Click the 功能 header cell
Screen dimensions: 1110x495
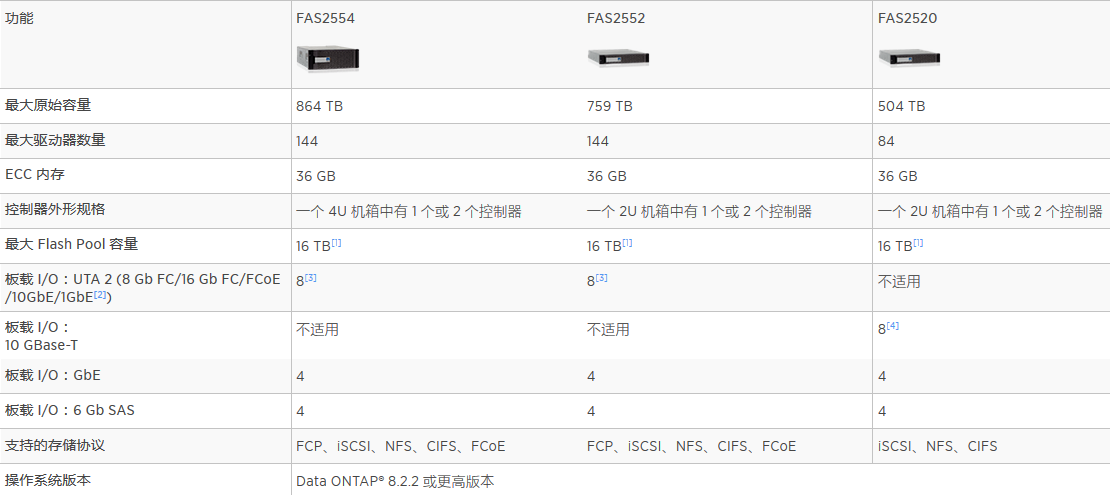[20, 18]
